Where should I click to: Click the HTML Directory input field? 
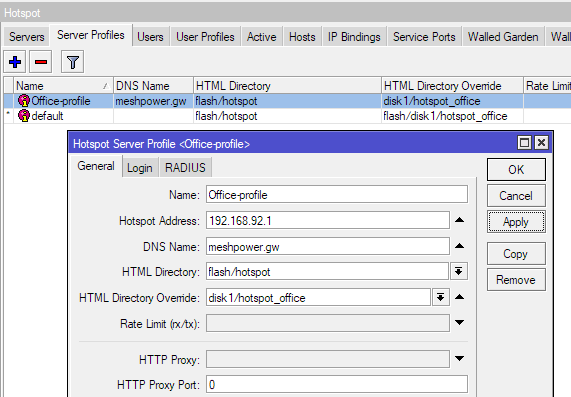[x=327, y=272]
